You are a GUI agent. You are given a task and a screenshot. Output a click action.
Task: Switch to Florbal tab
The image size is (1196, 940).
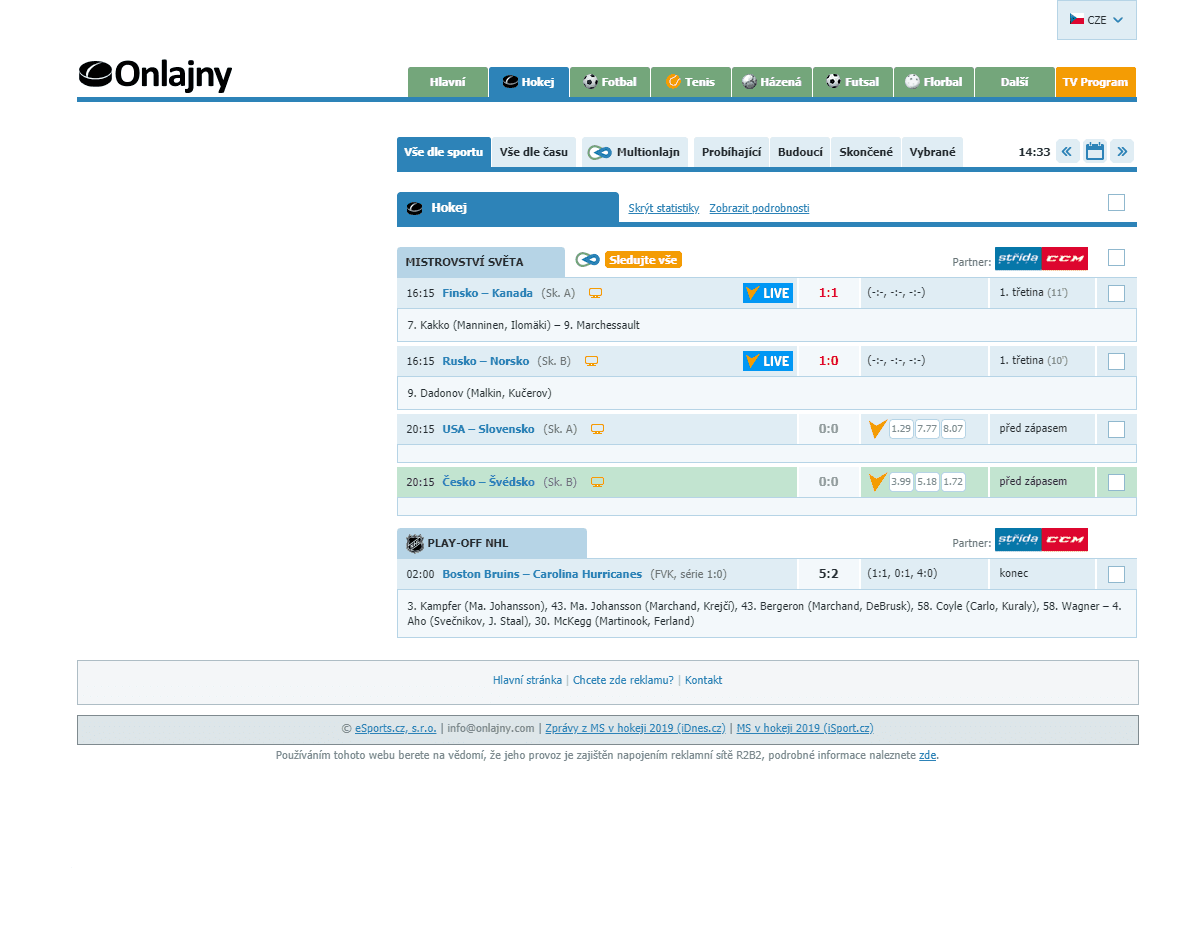coord(934,82)
